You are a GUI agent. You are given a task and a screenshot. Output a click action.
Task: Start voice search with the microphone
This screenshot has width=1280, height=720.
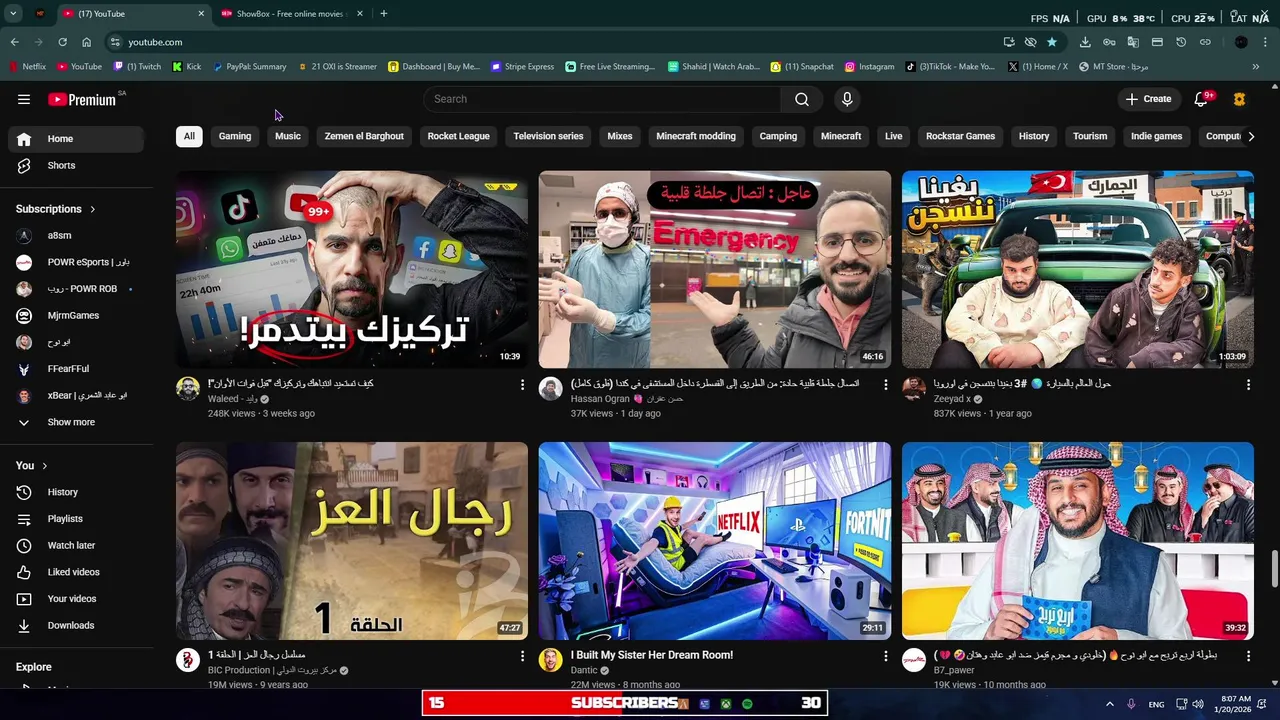click(x=847, y=99)
